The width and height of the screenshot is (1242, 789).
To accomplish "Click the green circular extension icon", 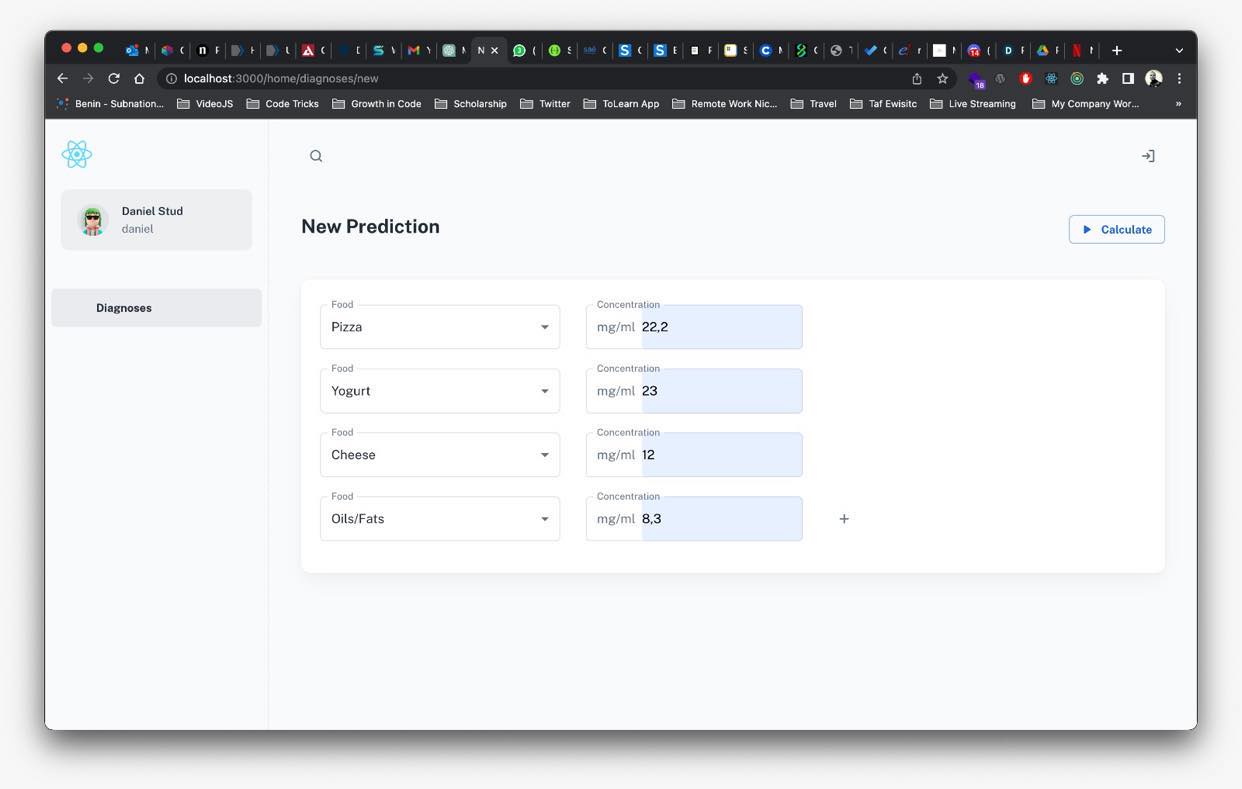I will 1077,78.
